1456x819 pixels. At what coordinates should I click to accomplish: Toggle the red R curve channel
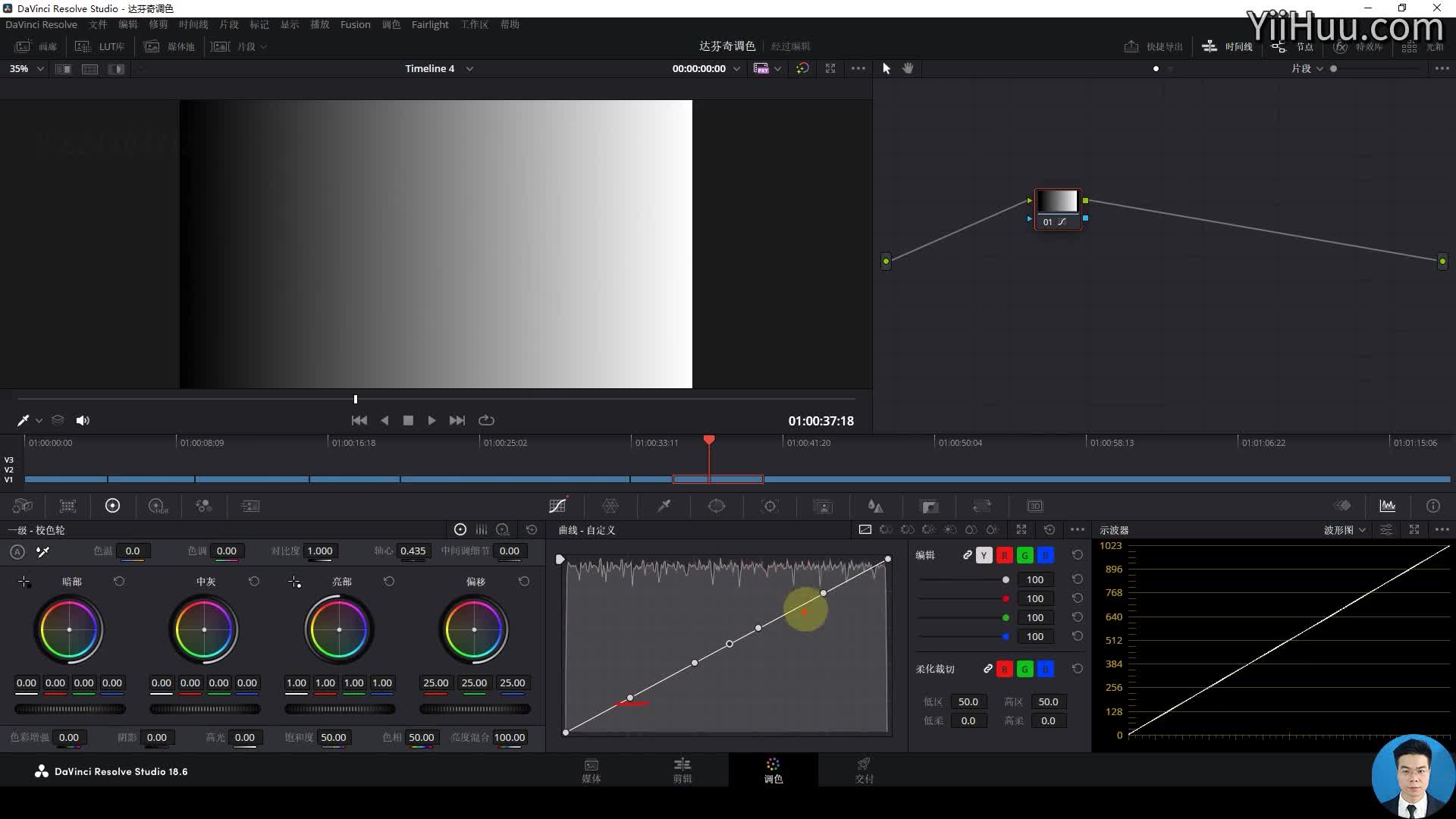(x=1004, y=556)
